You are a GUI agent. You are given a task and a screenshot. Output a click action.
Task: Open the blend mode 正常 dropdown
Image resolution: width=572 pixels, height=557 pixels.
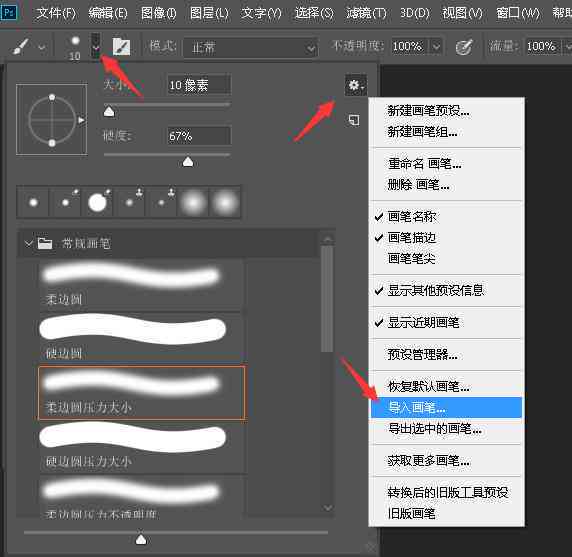point(251,47)
